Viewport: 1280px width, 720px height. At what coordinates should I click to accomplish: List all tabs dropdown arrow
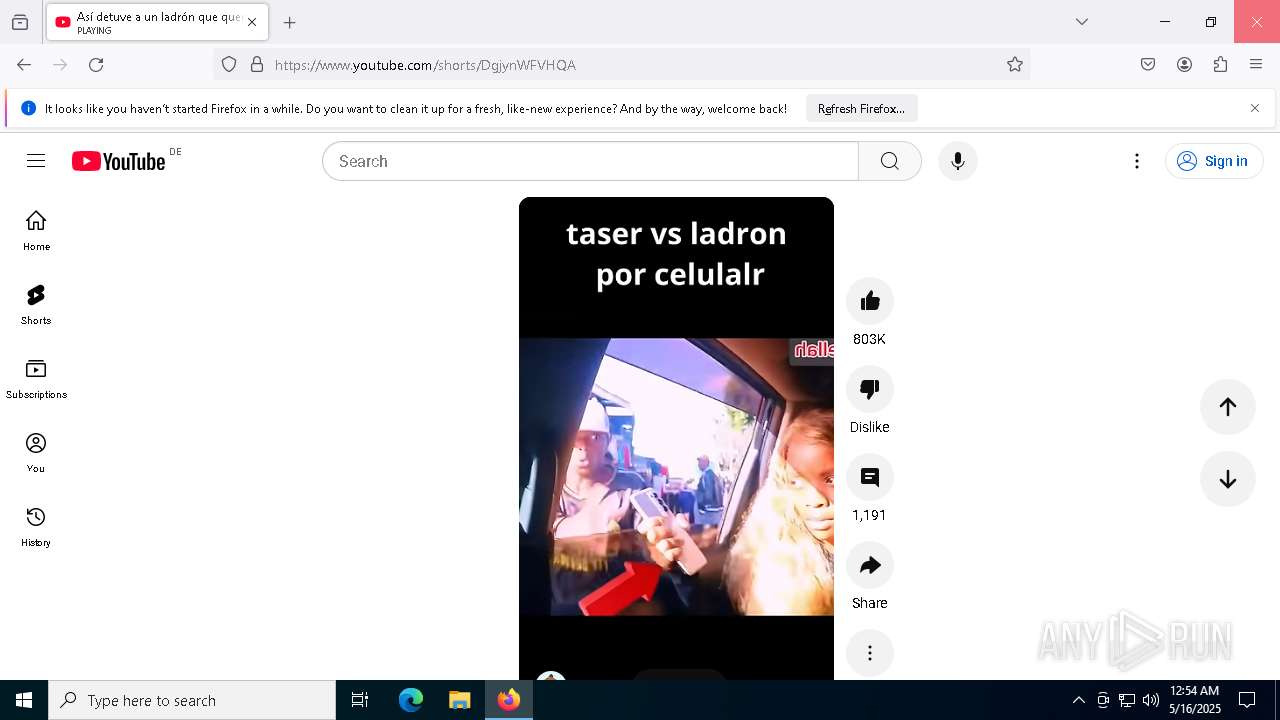click(x=1082, y=22)
